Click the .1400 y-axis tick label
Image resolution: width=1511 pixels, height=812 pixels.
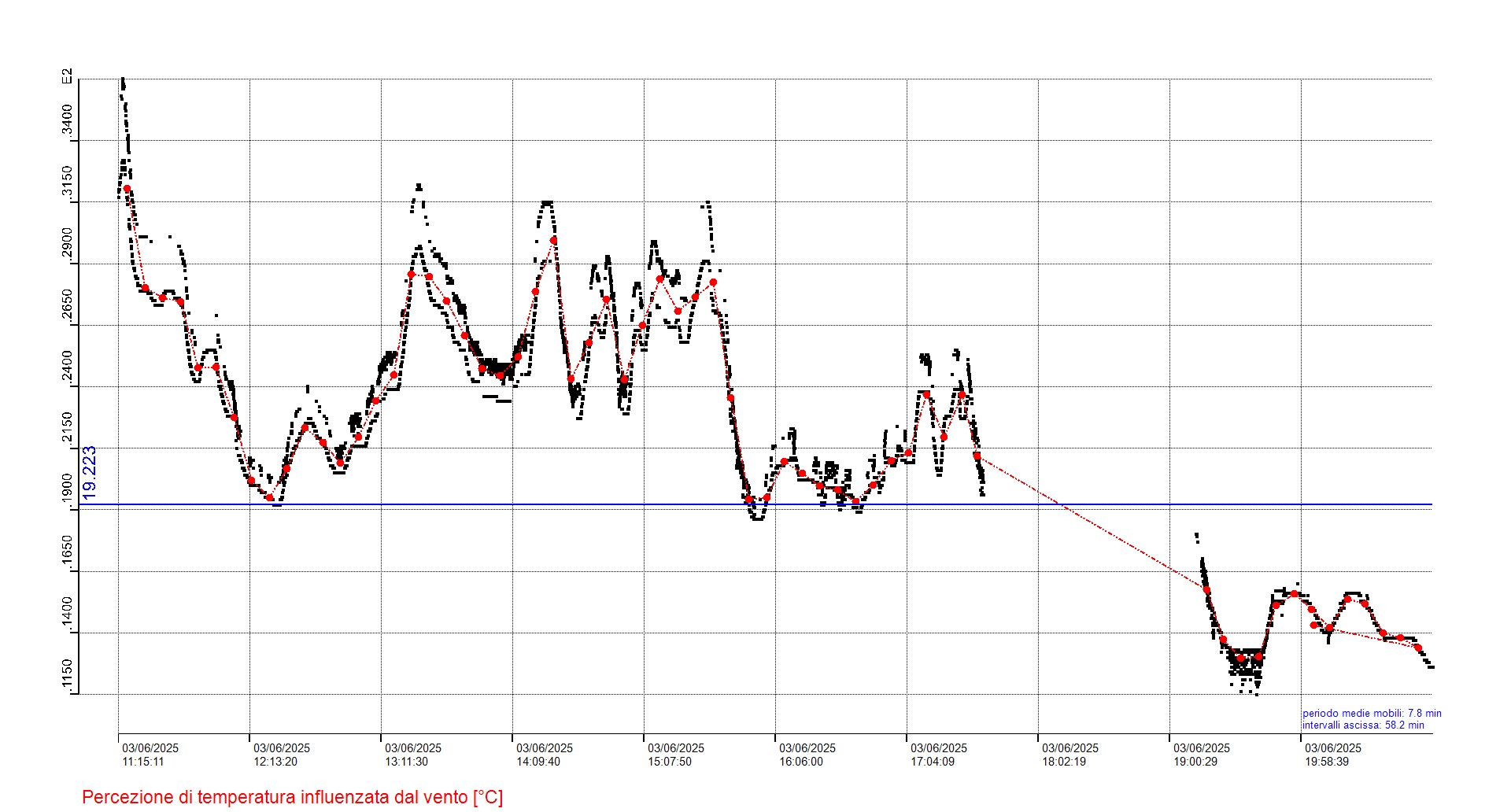pyautogui.click(x=68, y=615)
